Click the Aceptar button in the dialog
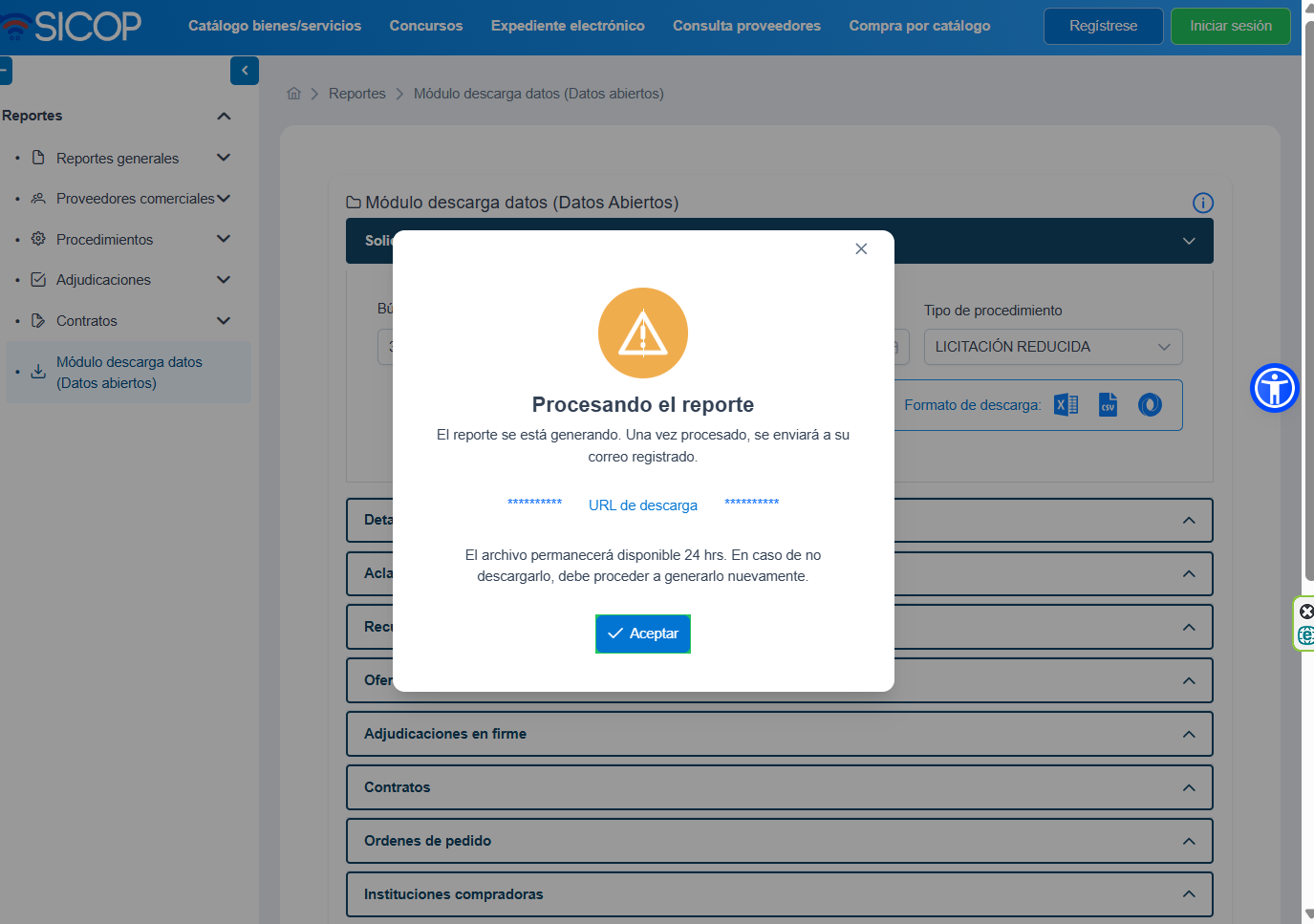This screenshot has height=924, width=1314. coord(642,634)
